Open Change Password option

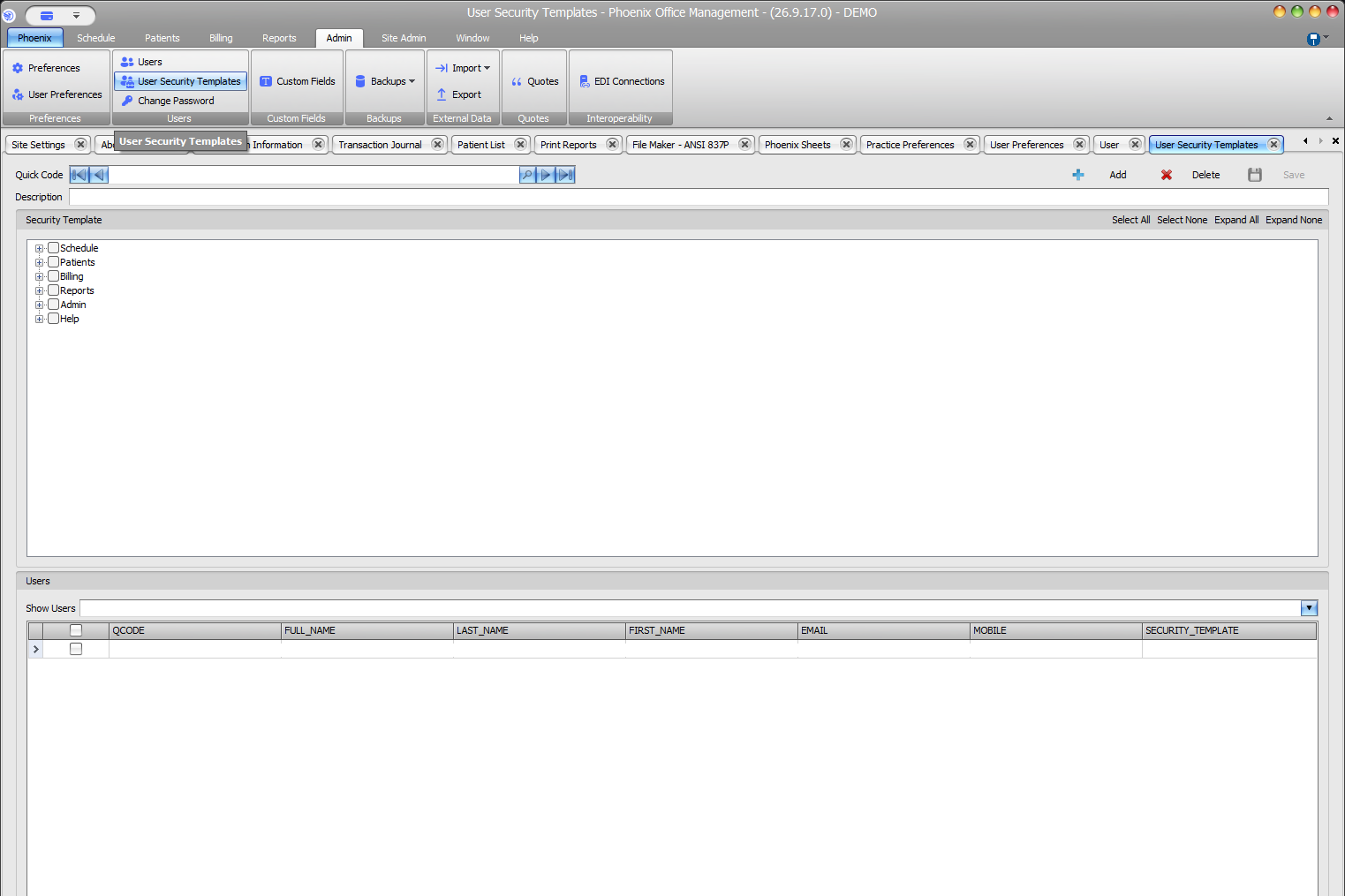click(x=168, y=101)
